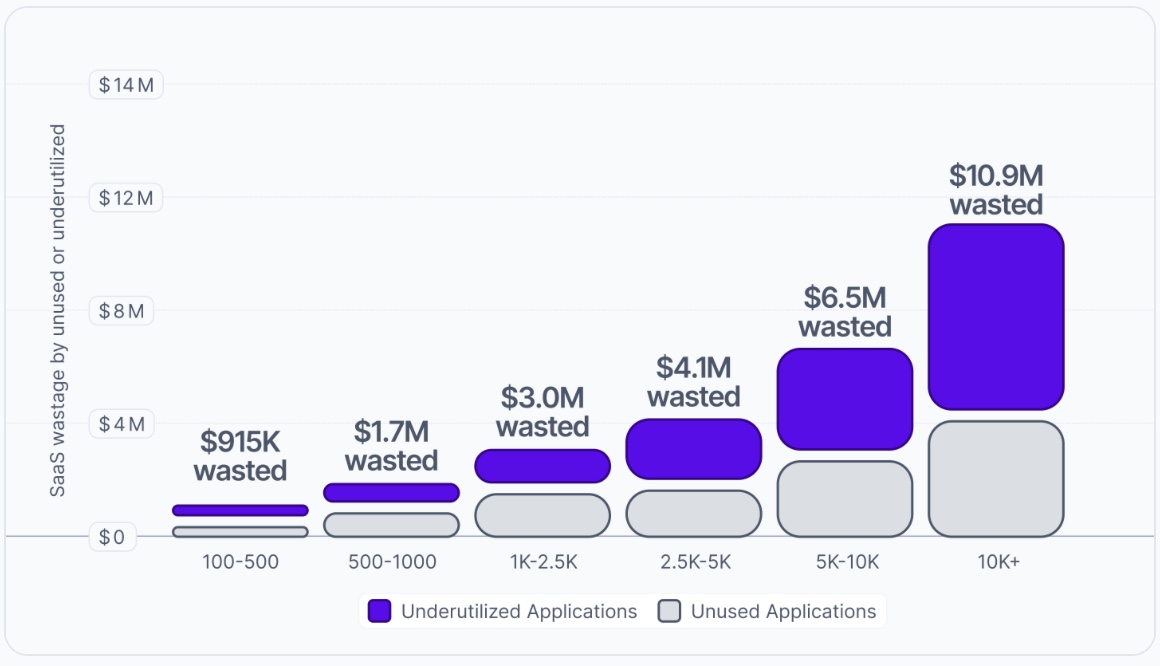Image resolution: width=1160 pixels, height=666 pixels.
Task: Click the $3.0M wasted label
Action: (543, 412)
